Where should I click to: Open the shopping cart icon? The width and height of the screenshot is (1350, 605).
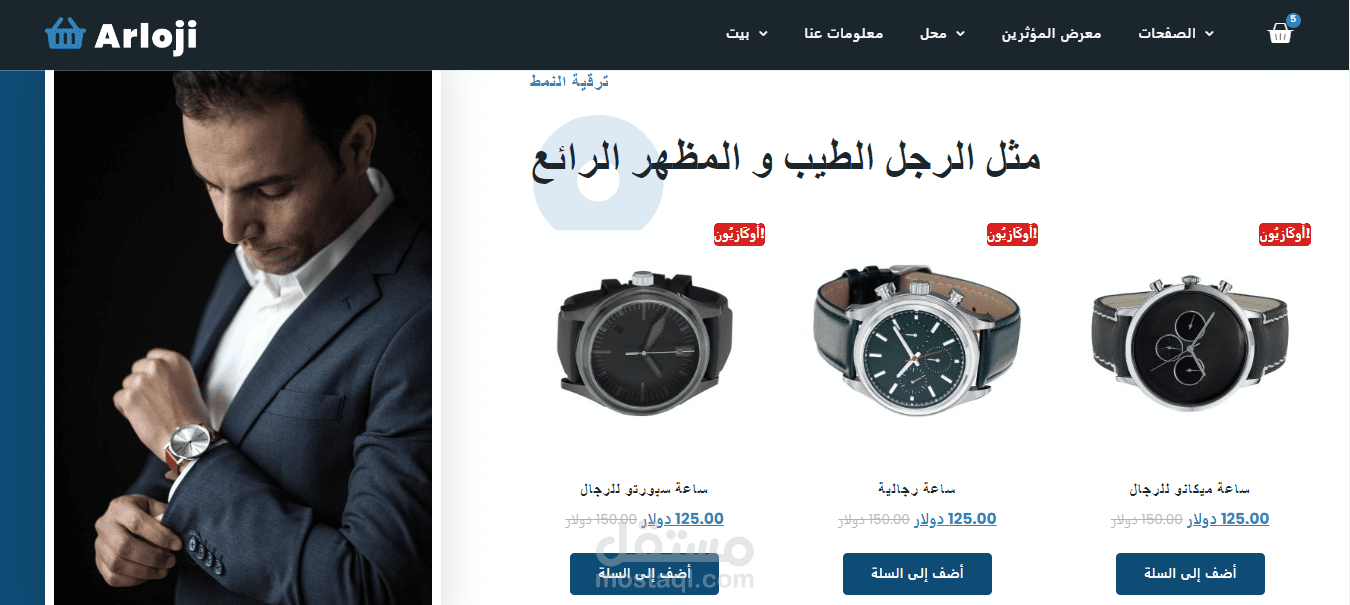tap(1280, 34)
